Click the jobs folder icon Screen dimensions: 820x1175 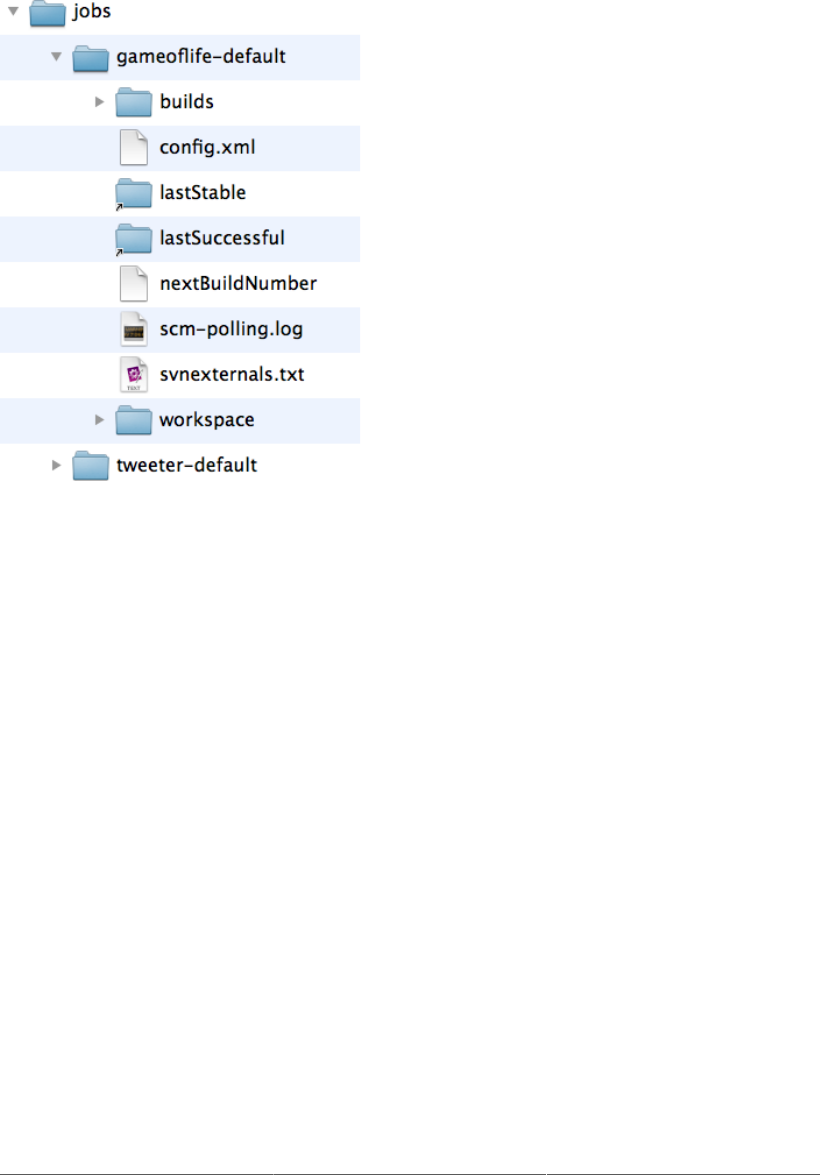(47, 13)
